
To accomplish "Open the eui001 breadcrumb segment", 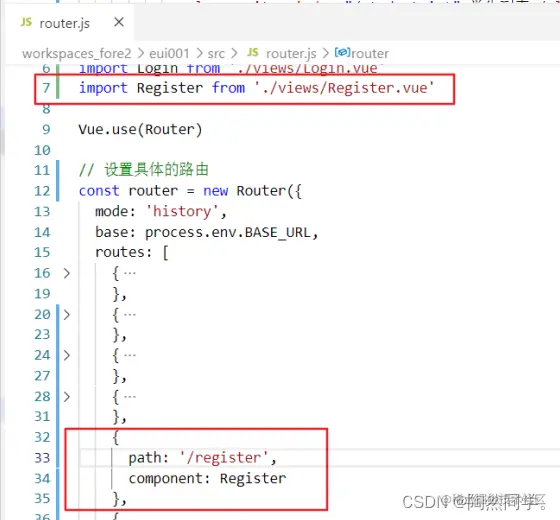I will [x=169, y=54].
